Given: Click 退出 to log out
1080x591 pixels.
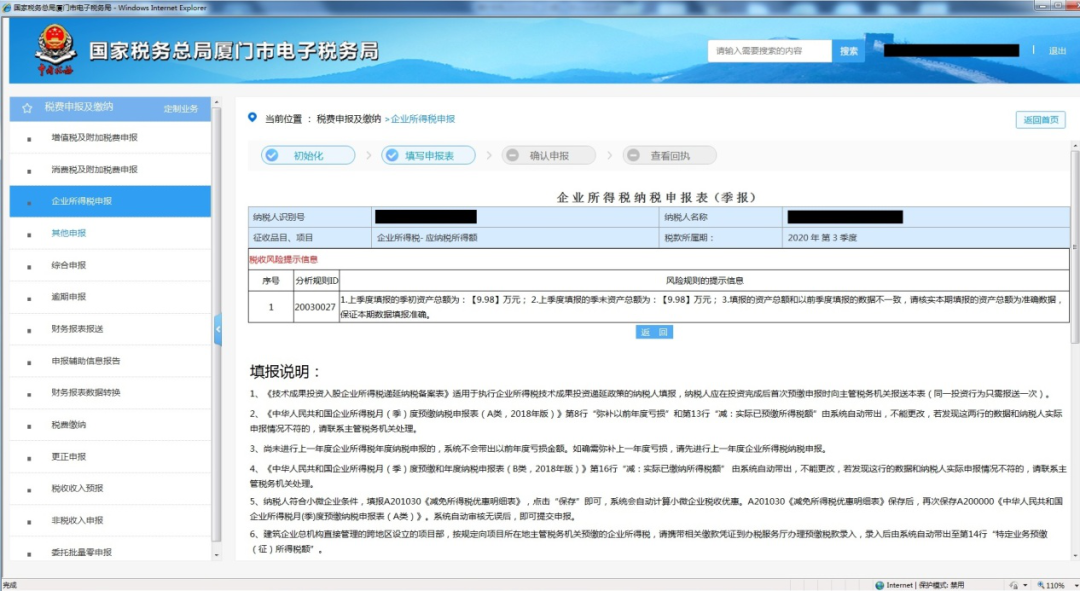Looking at the screenshot, I should pos(1057,51).
